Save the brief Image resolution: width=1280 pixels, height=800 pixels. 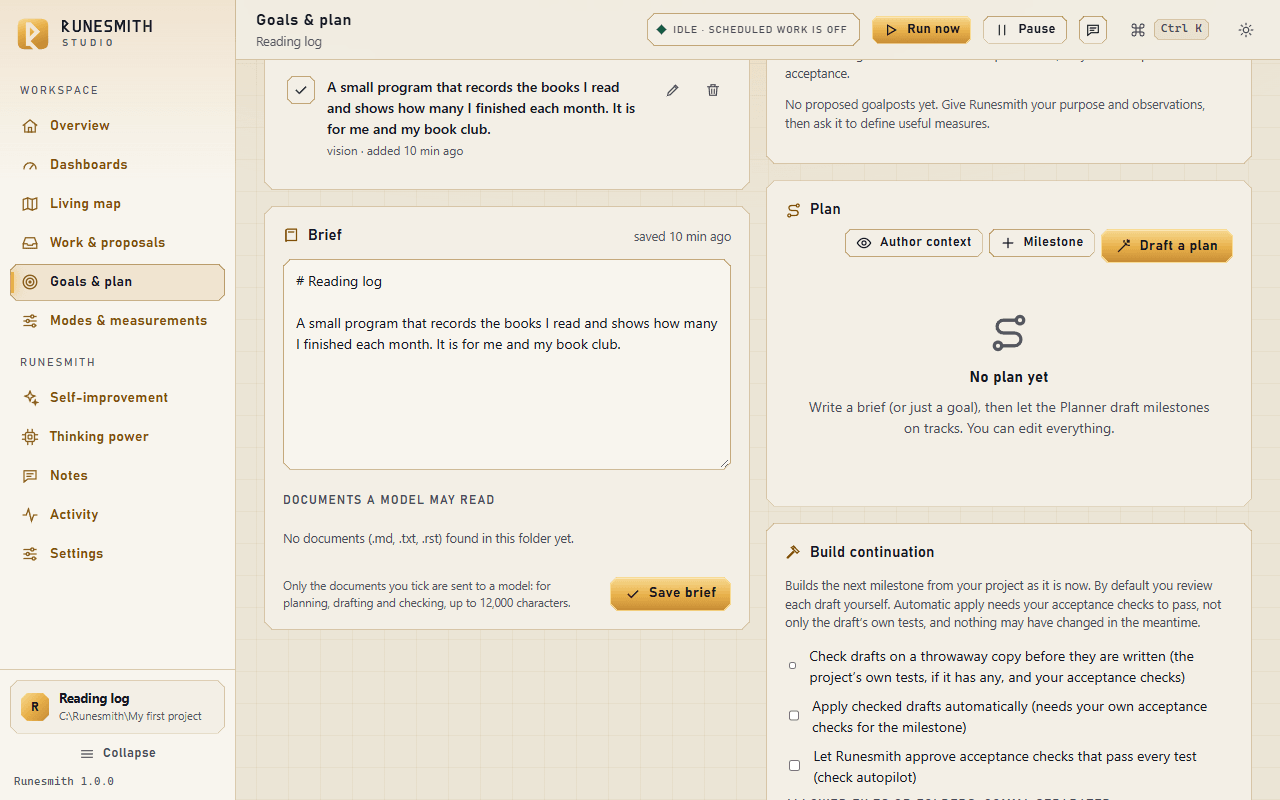[670, 593]
